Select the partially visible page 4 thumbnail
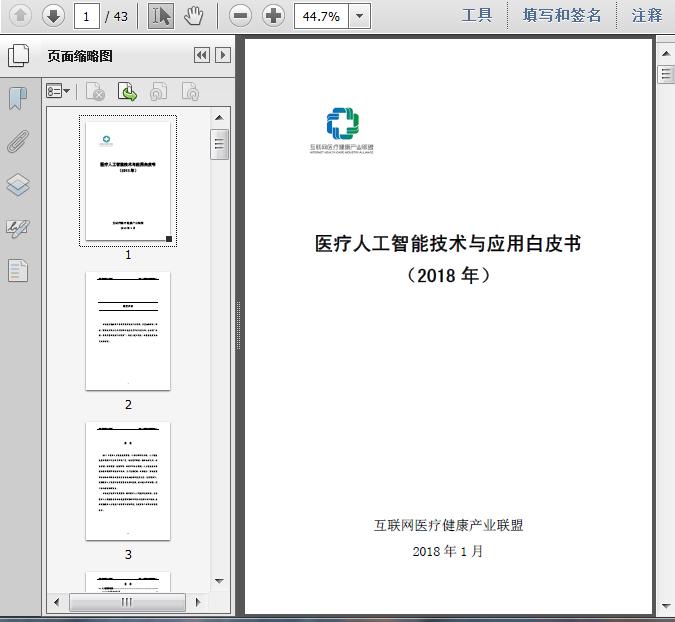 point(128,582)
